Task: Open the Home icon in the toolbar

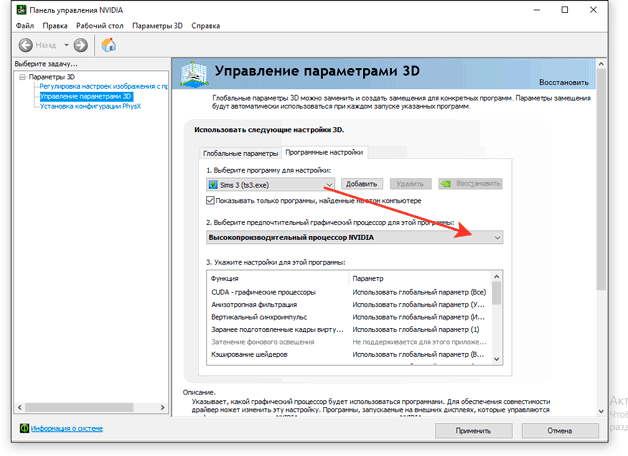Action: 109,45
